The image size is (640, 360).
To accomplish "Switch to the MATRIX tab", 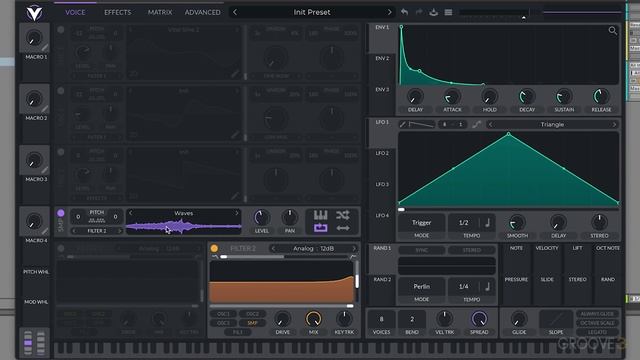I will (160, 12).
